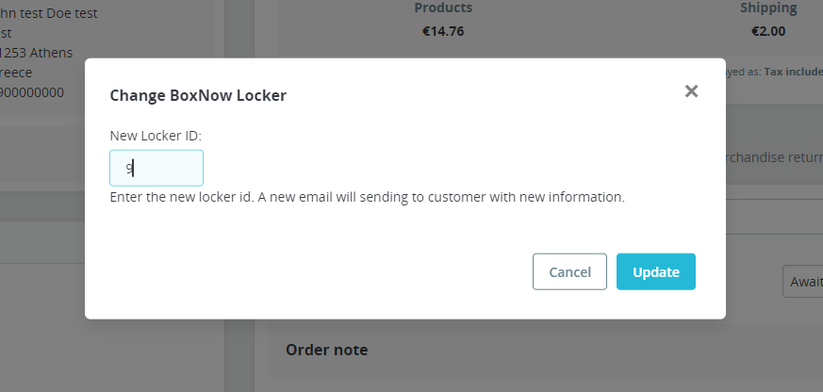Click the Products column label
This screenshot has height=392, width=823.
(443, 8)
